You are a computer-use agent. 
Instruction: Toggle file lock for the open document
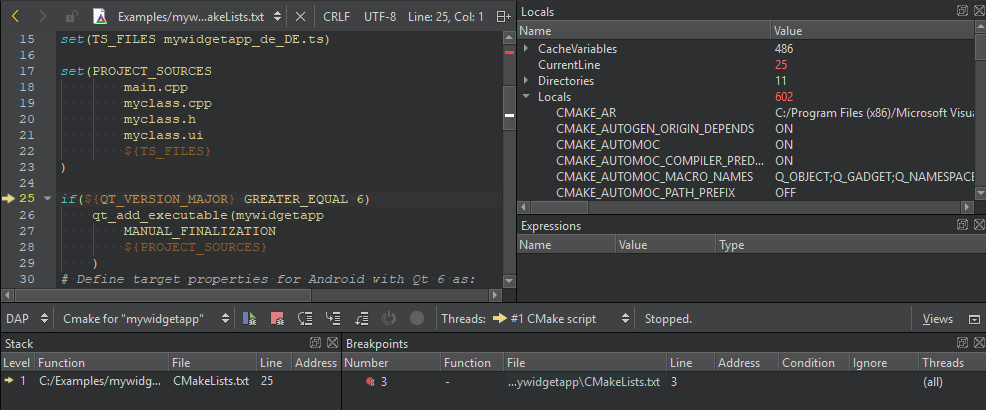(x=71, y=17)
